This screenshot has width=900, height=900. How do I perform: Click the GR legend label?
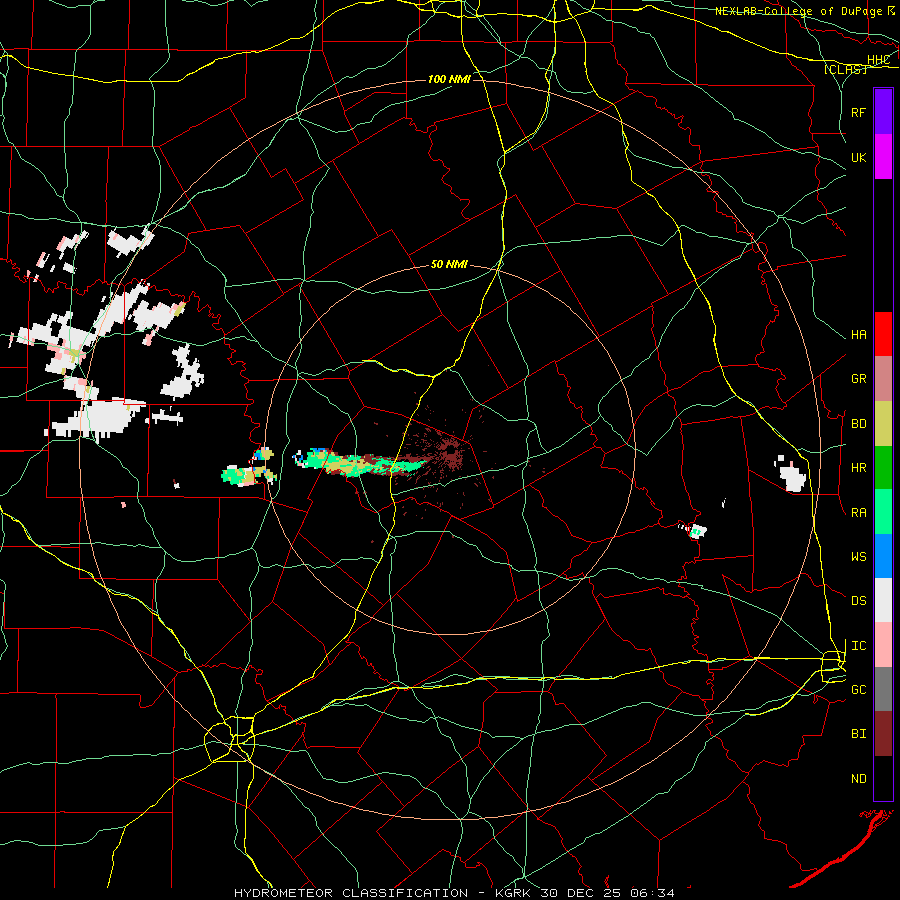click(858, 379)
